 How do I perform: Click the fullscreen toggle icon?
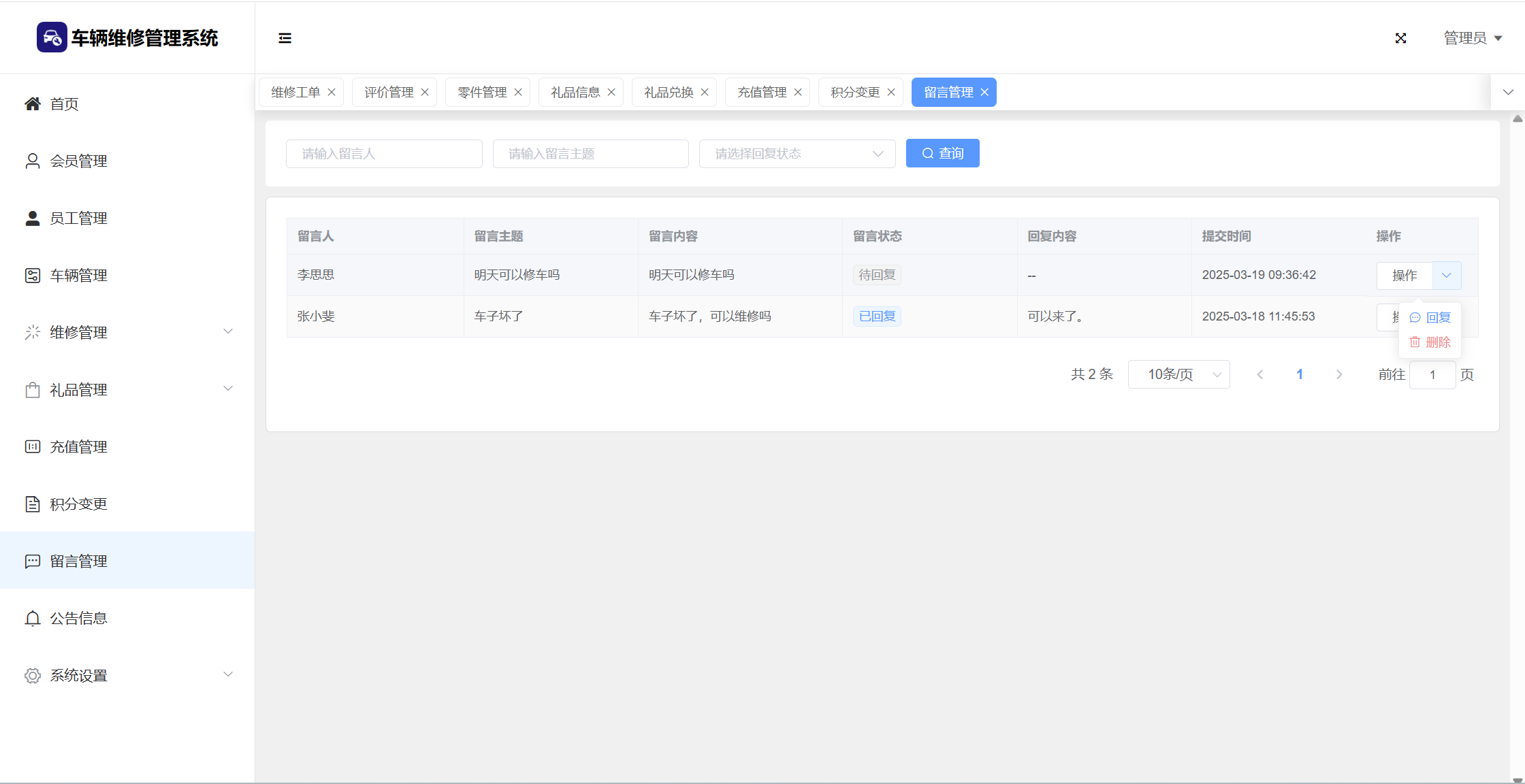tap(1400, 38)
